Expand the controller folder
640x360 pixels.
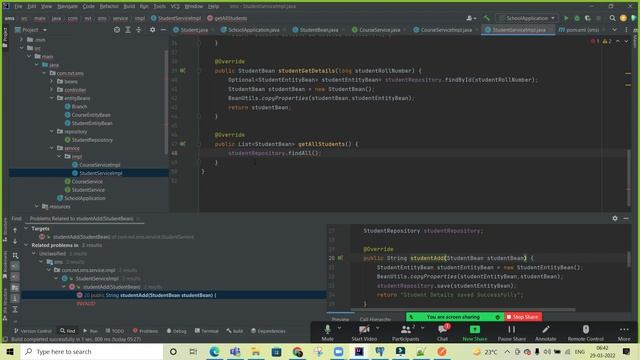52,90
